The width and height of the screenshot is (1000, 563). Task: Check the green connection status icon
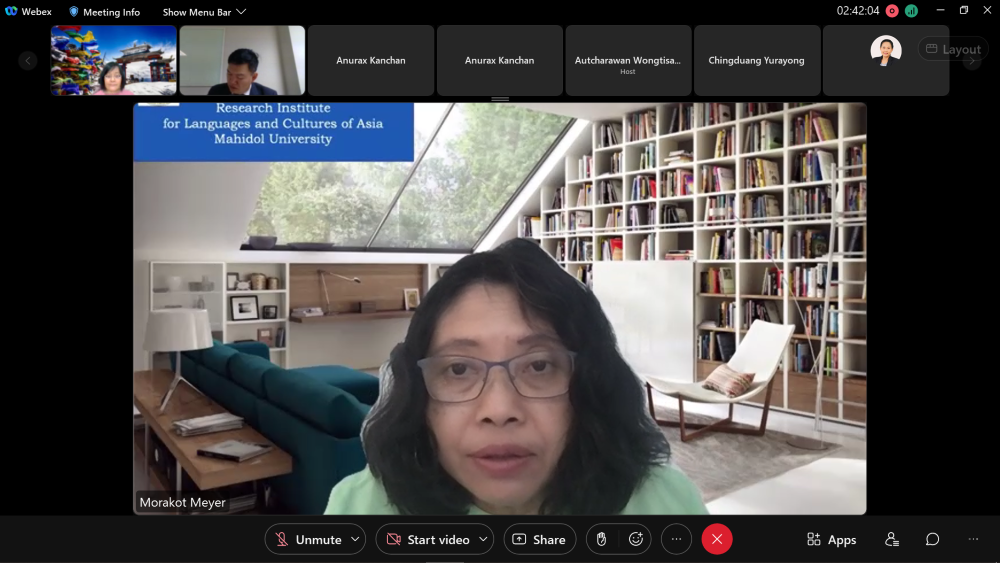tap(911, 11)
